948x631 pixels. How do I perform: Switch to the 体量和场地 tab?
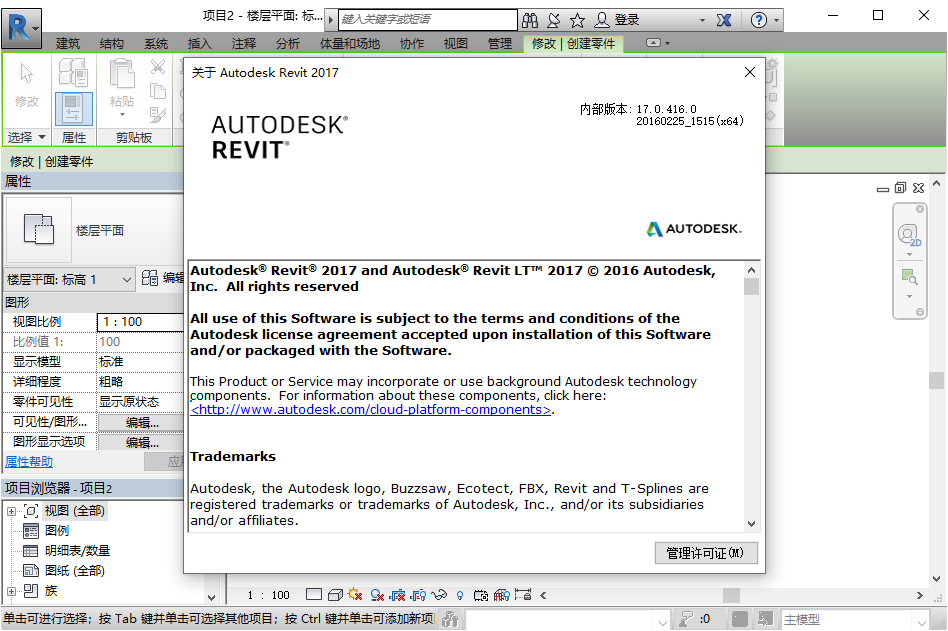tap(350, 44)
